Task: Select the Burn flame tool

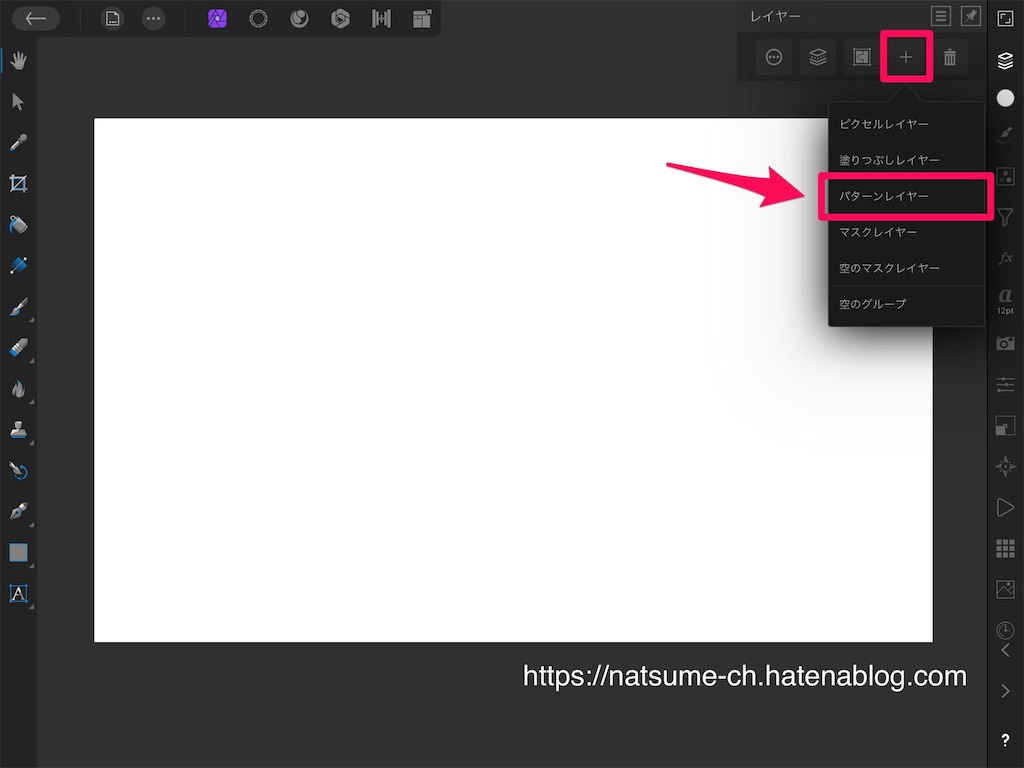Action: [18, 389]
